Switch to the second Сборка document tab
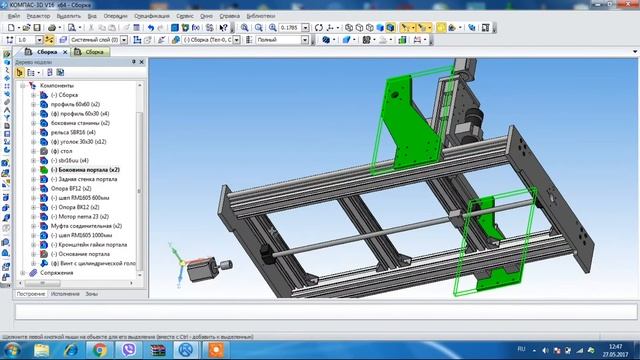The image size is (640, 360). [90, 52]
